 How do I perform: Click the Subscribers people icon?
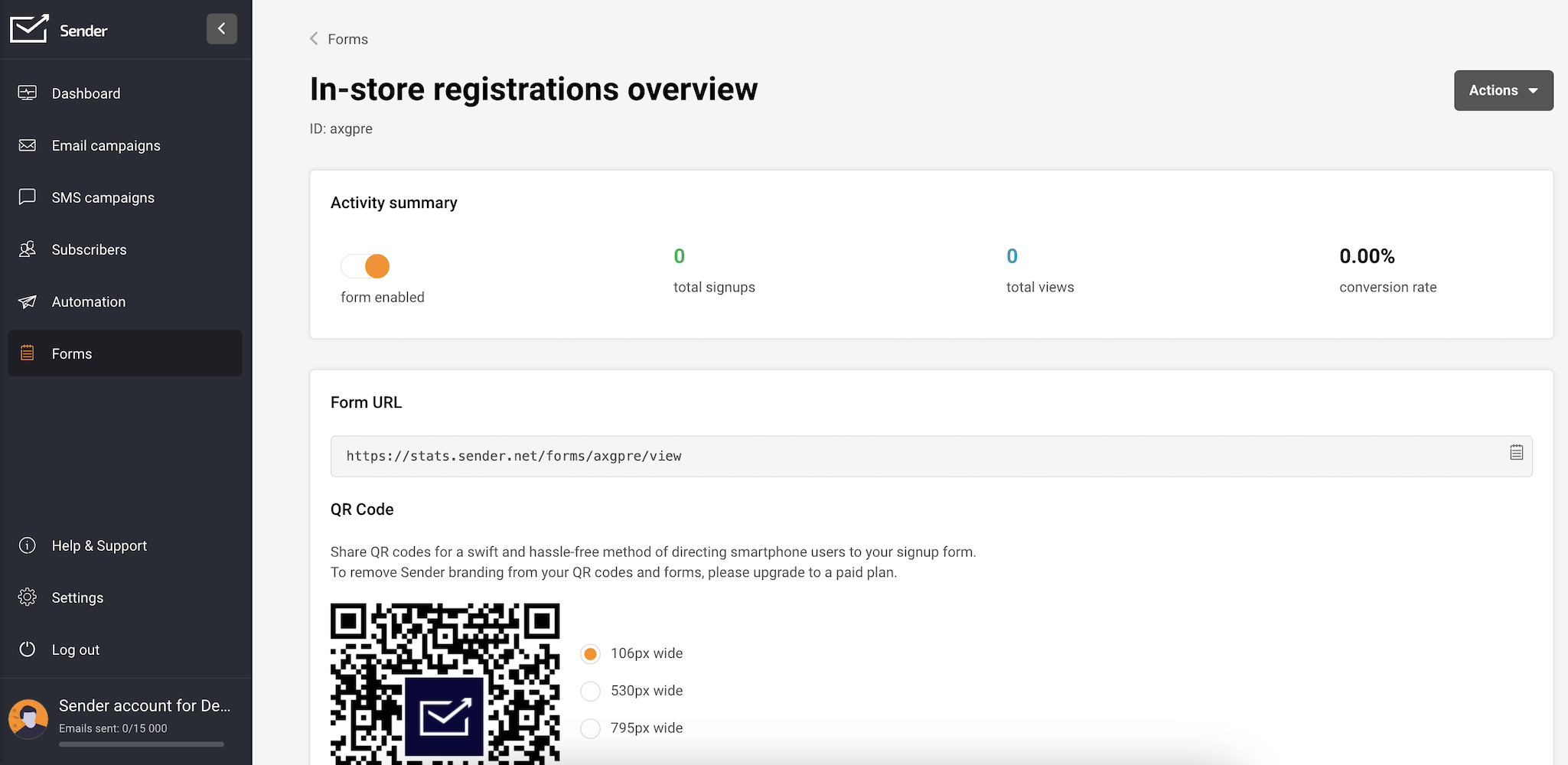[28, 249]
